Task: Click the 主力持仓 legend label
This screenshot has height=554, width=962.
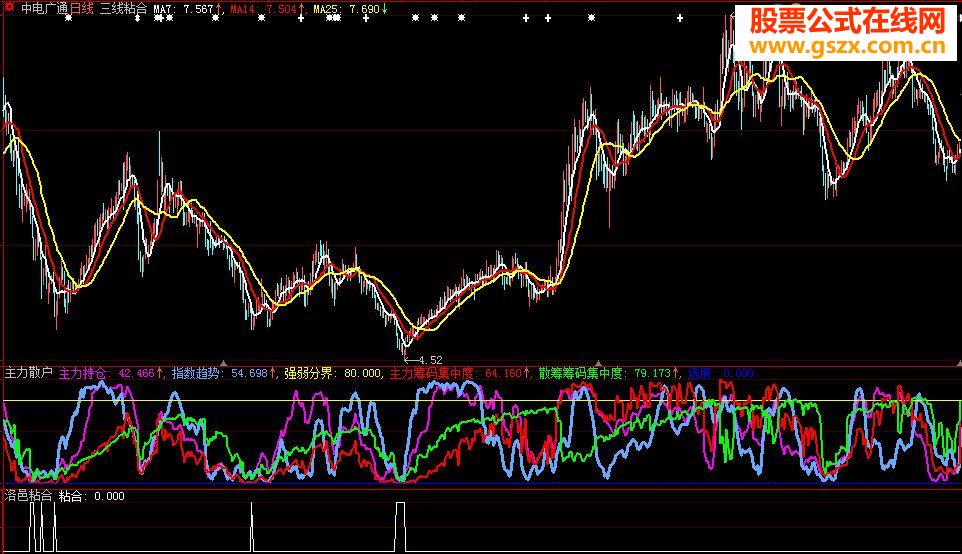Action: (x=86, y=373)
